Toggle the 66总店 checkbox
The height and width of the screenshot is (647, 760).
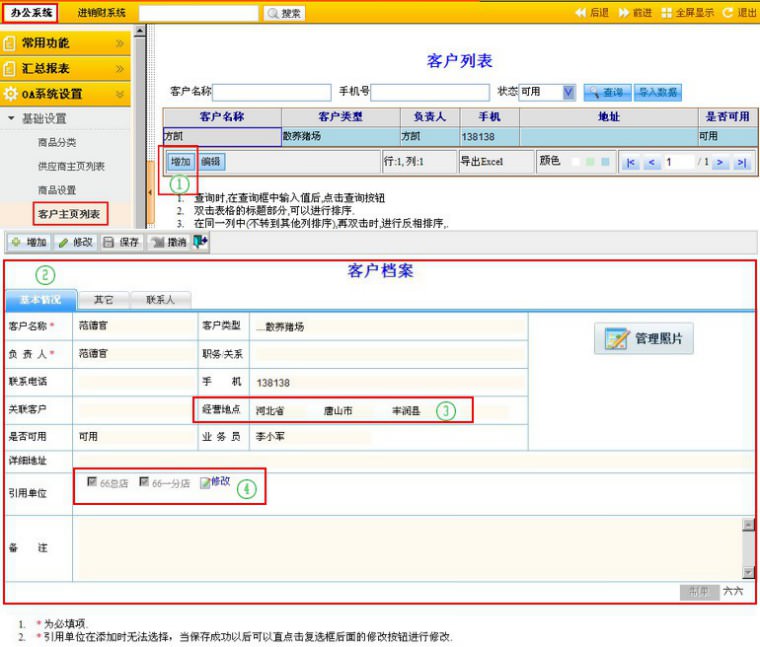(x=93, y=482)
